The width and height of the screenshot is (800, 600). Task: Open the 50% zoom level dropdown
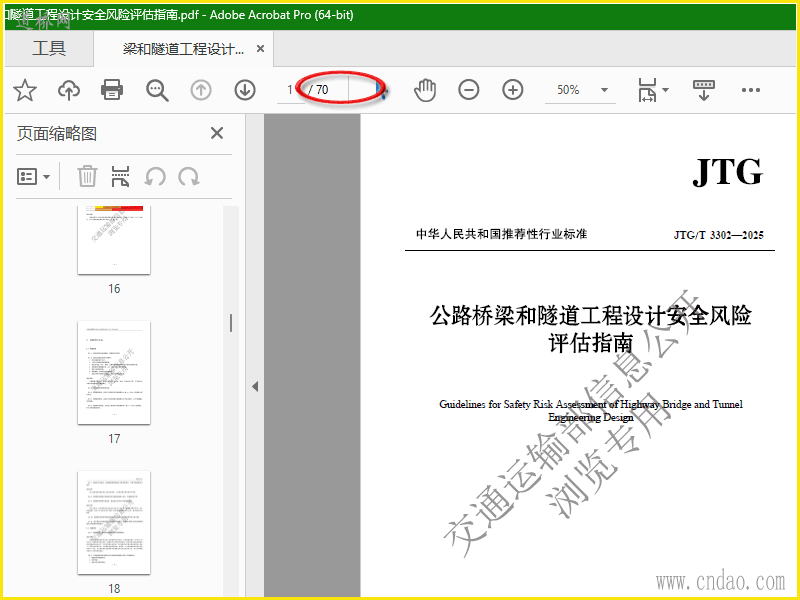(604, 90)
